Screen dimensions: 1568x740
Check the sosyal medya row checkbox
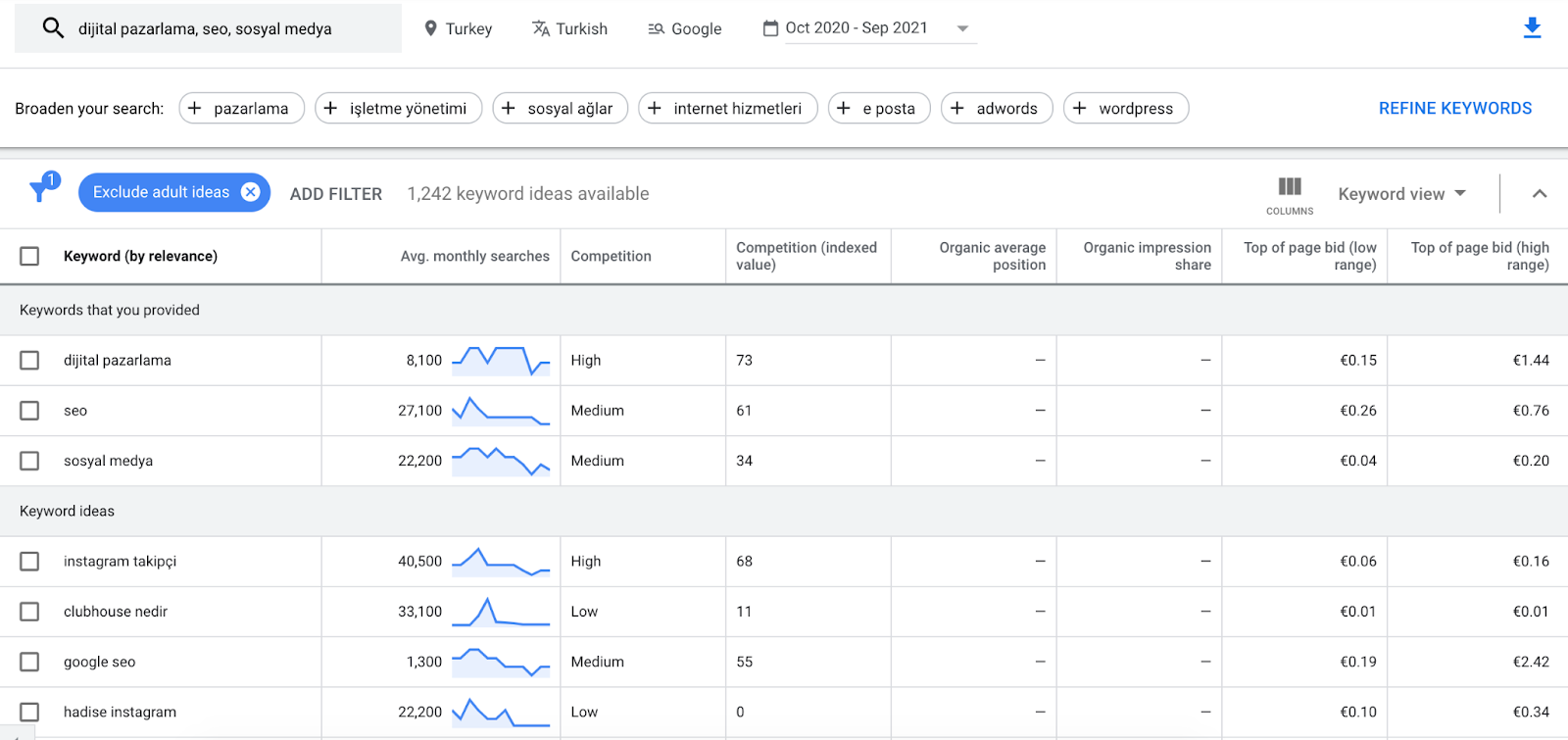29,461
